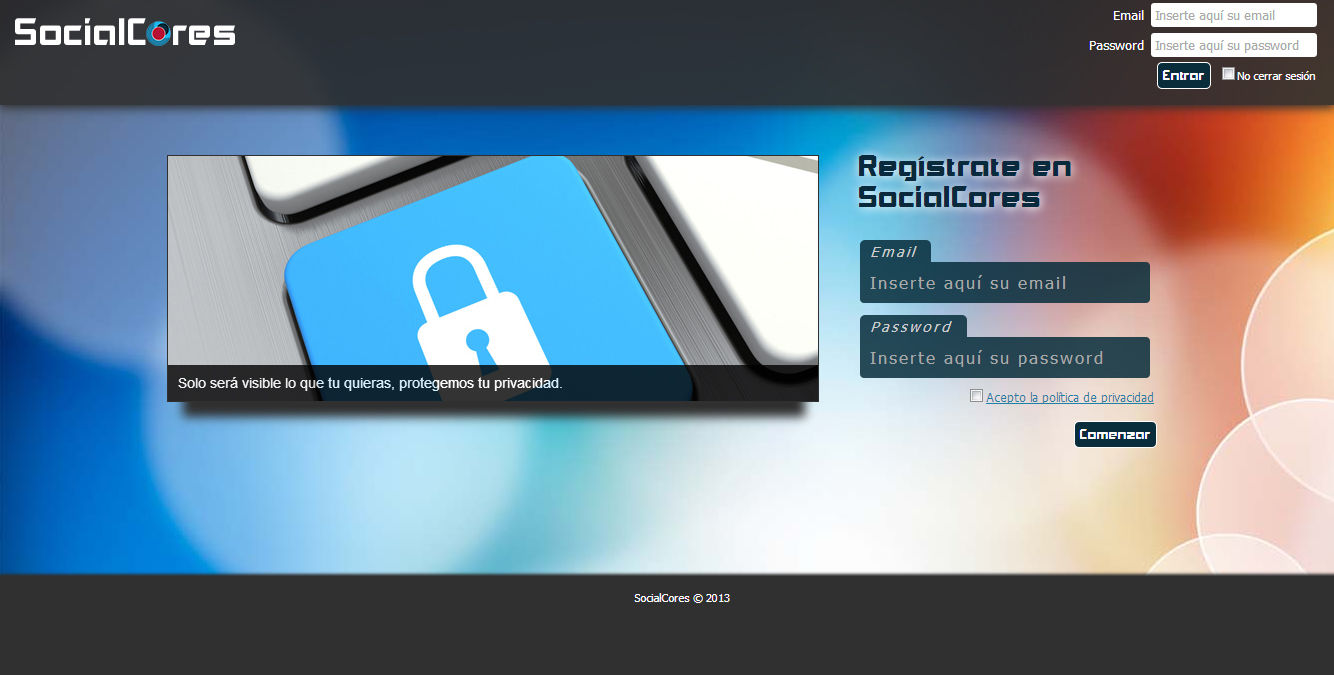Open the 'Acepto la política de privacidad' link
The height and width of the screenshot is (675, 1334).
click(x=1070, y=398)
